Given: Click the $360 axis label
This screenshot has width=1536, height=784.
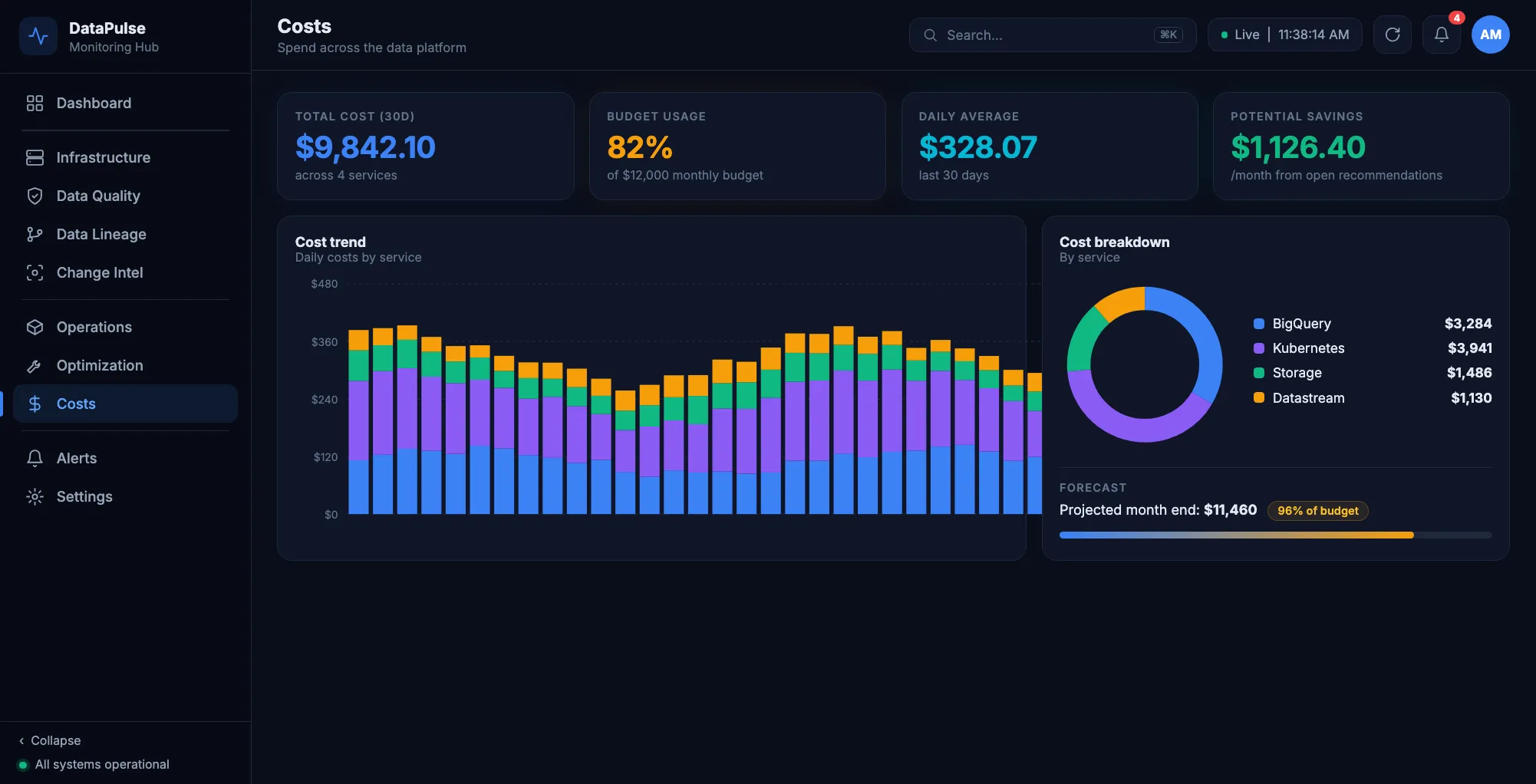Looking at the screenshot, I should tap(324, 342).
